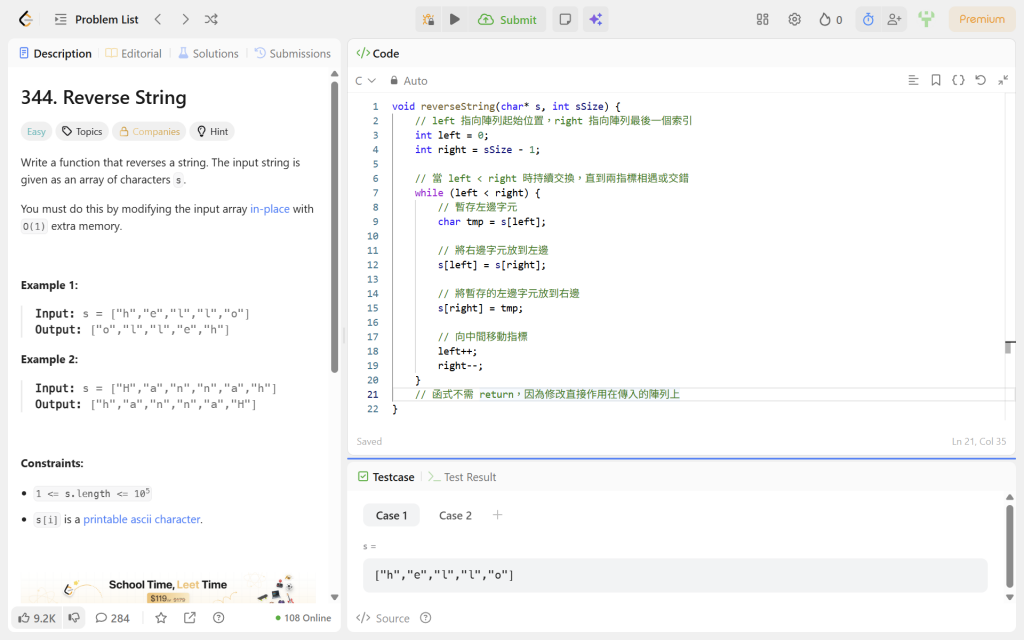Click the testcase panel scrollbar
Screen dimensions: 1024x640
click(1010, 544)
